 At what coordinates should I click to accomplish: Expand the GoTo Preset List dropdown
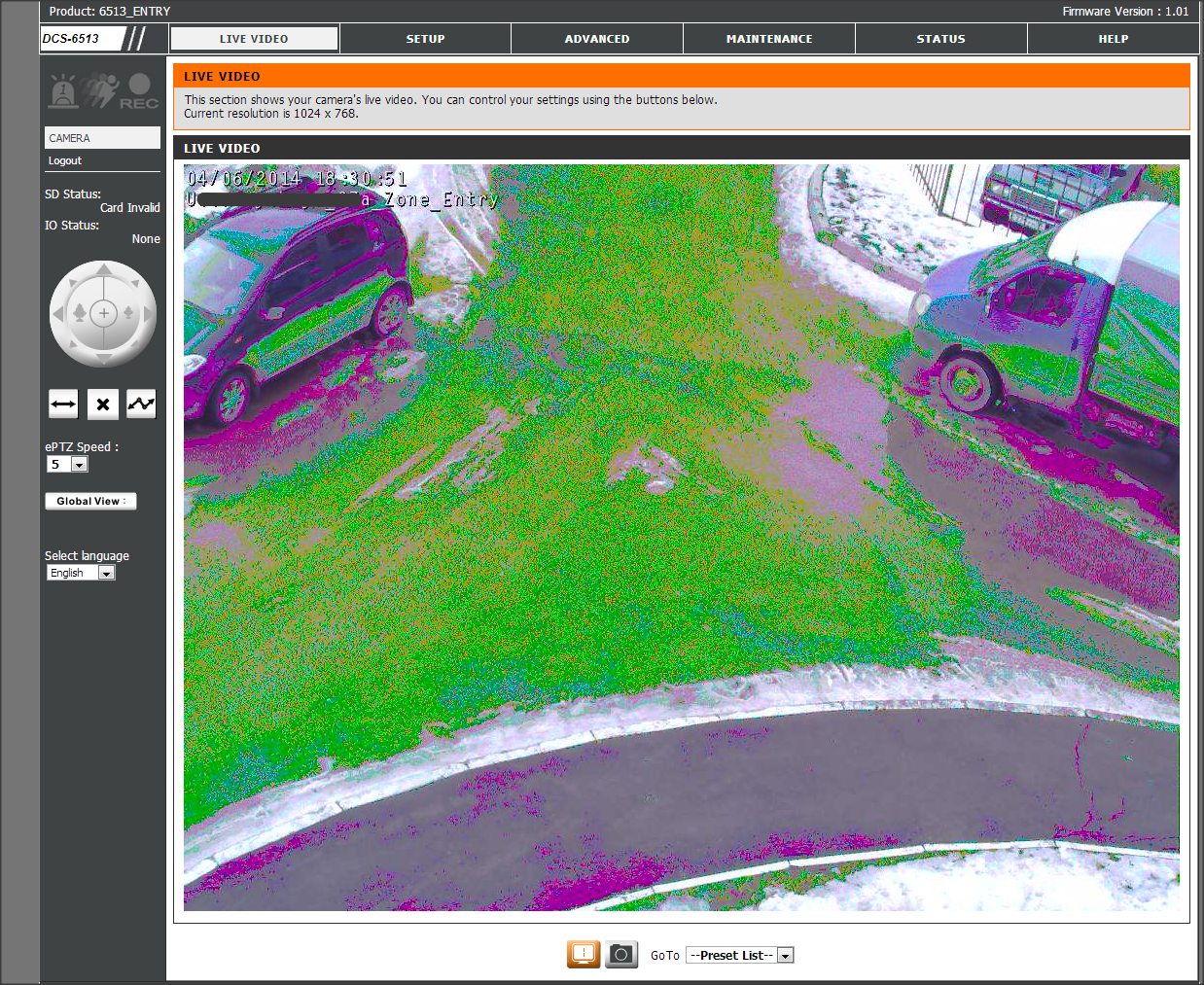739,956
